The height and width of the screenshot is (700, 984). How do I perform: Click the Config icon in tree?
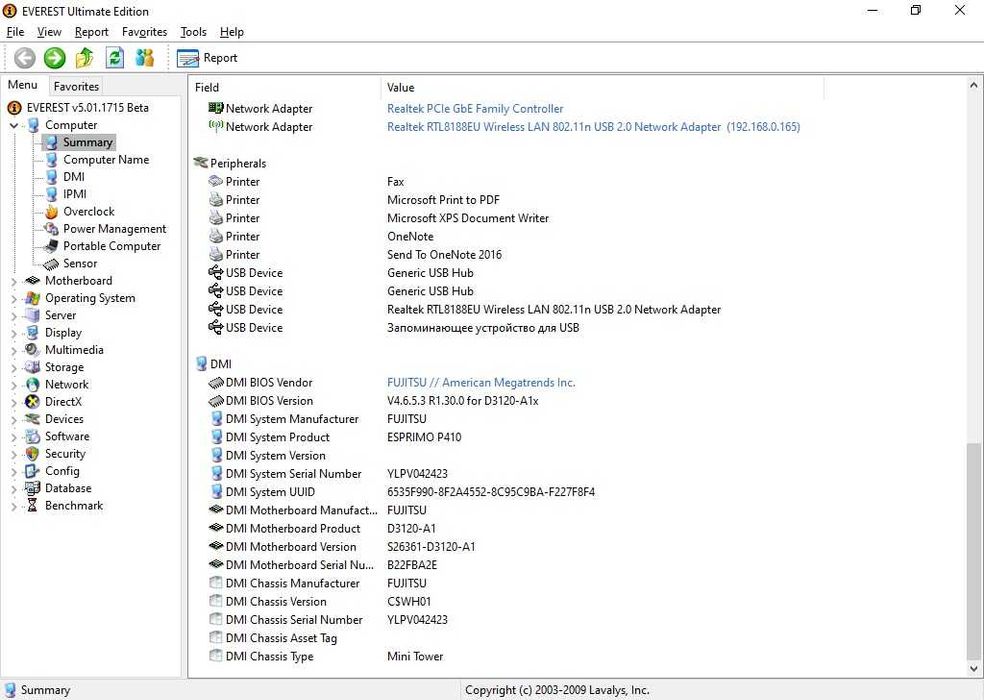pos(33,471)
